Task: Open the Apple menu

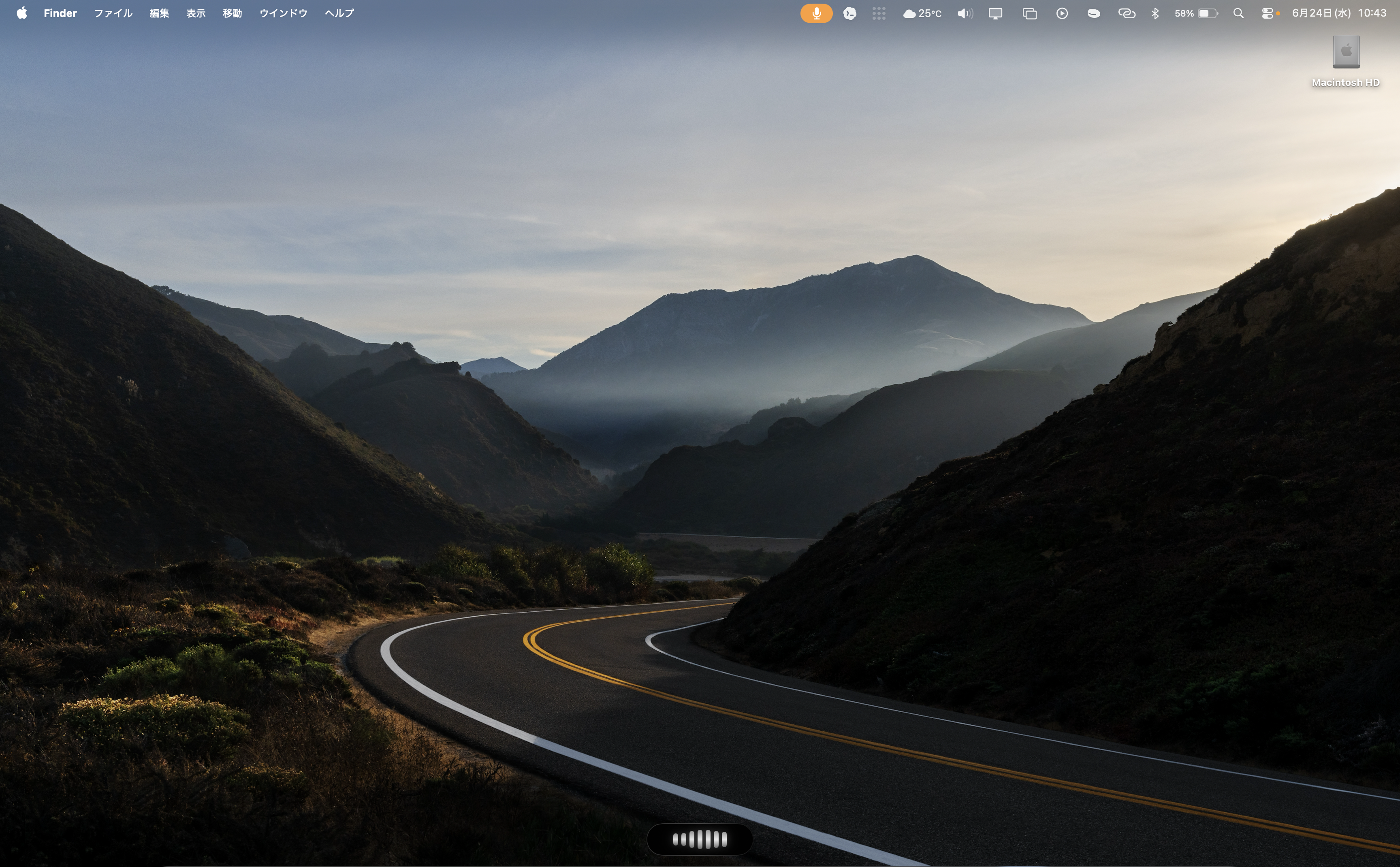Action: coord(22,13)
